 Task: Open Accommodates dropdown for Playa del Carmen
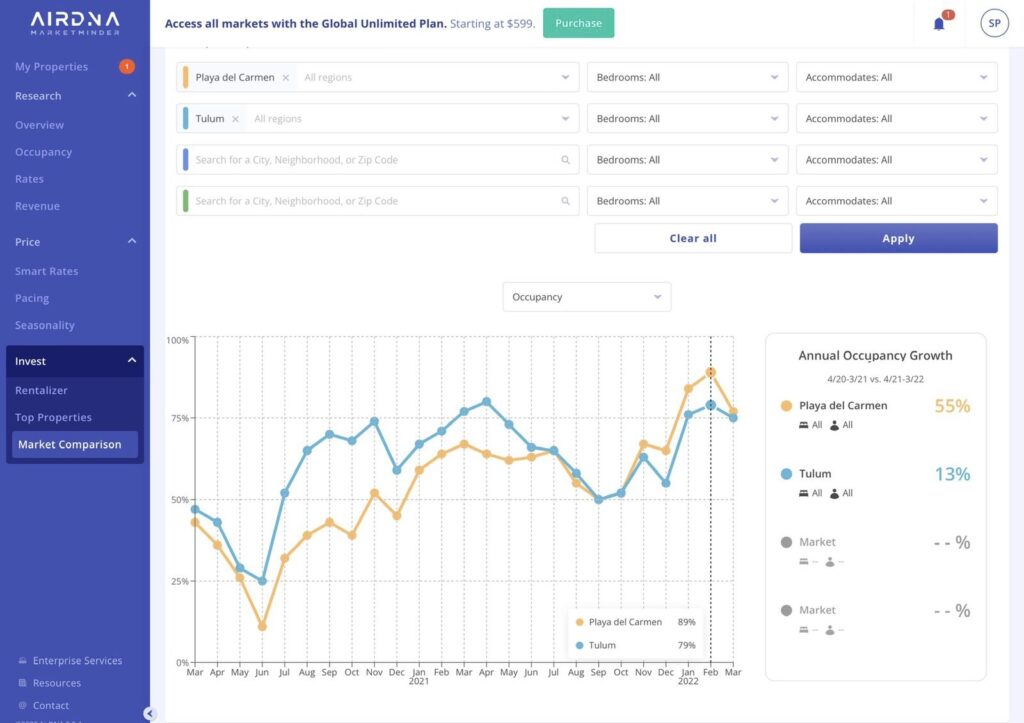pyautogui.click(x=897, y=78)
